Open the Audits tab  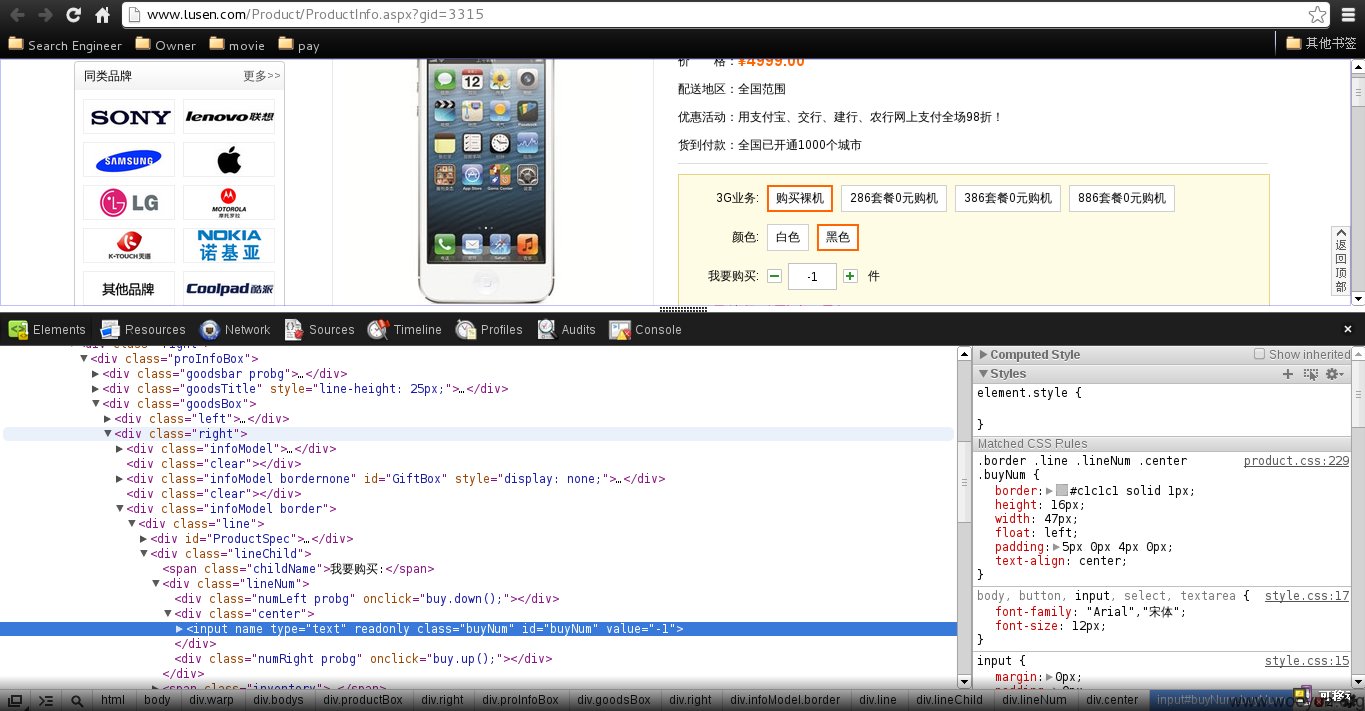click(x=566, y=329)
